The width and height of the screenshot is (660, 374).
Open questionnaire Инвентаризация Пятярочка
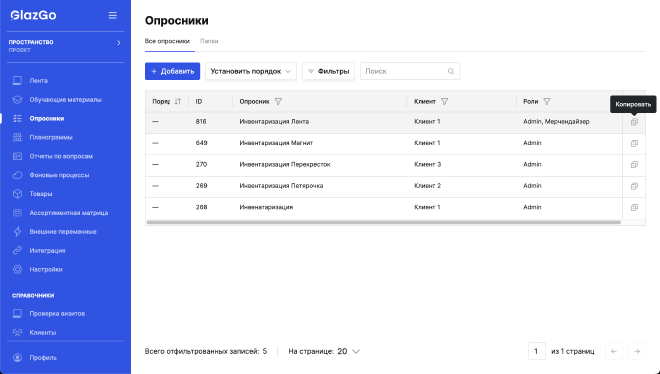coord(281,186)
